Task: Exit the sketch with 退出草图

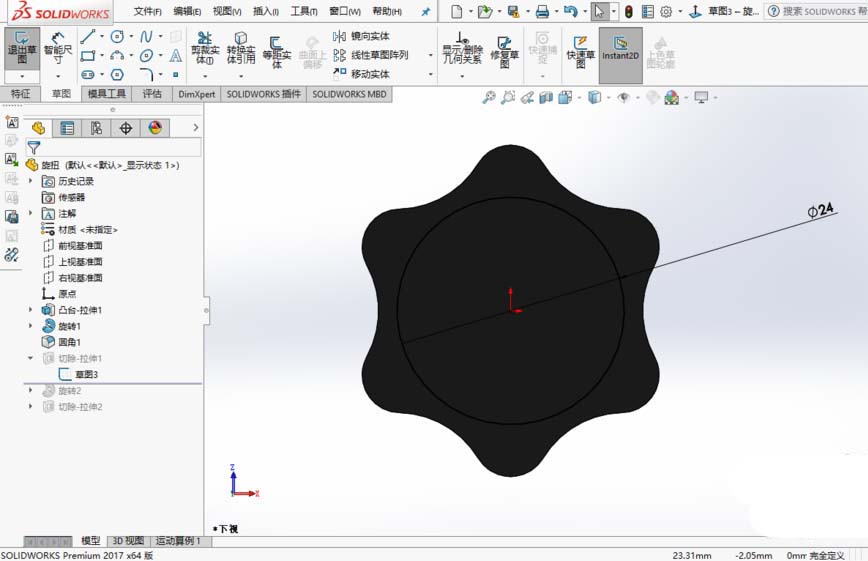Action: point(22,49)
